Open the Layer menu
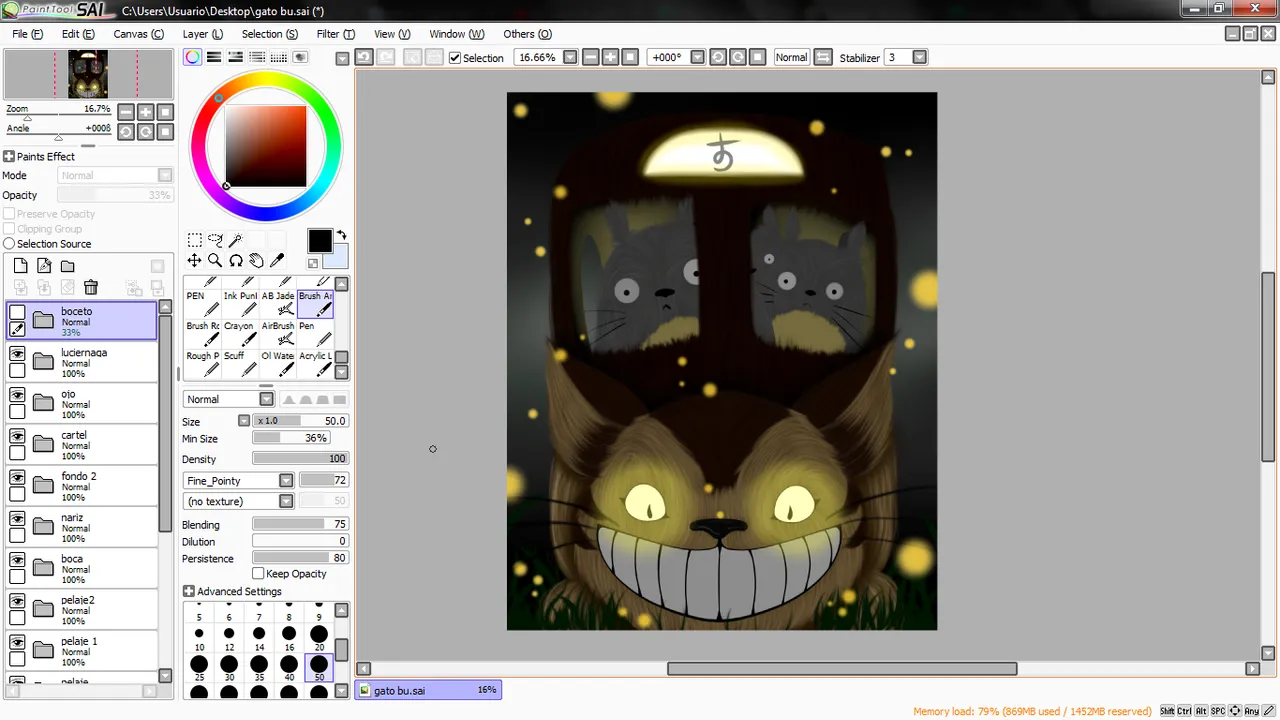The width and height of the screenshot is (1280, 720). pyautogui.click(x=203, y=33)
